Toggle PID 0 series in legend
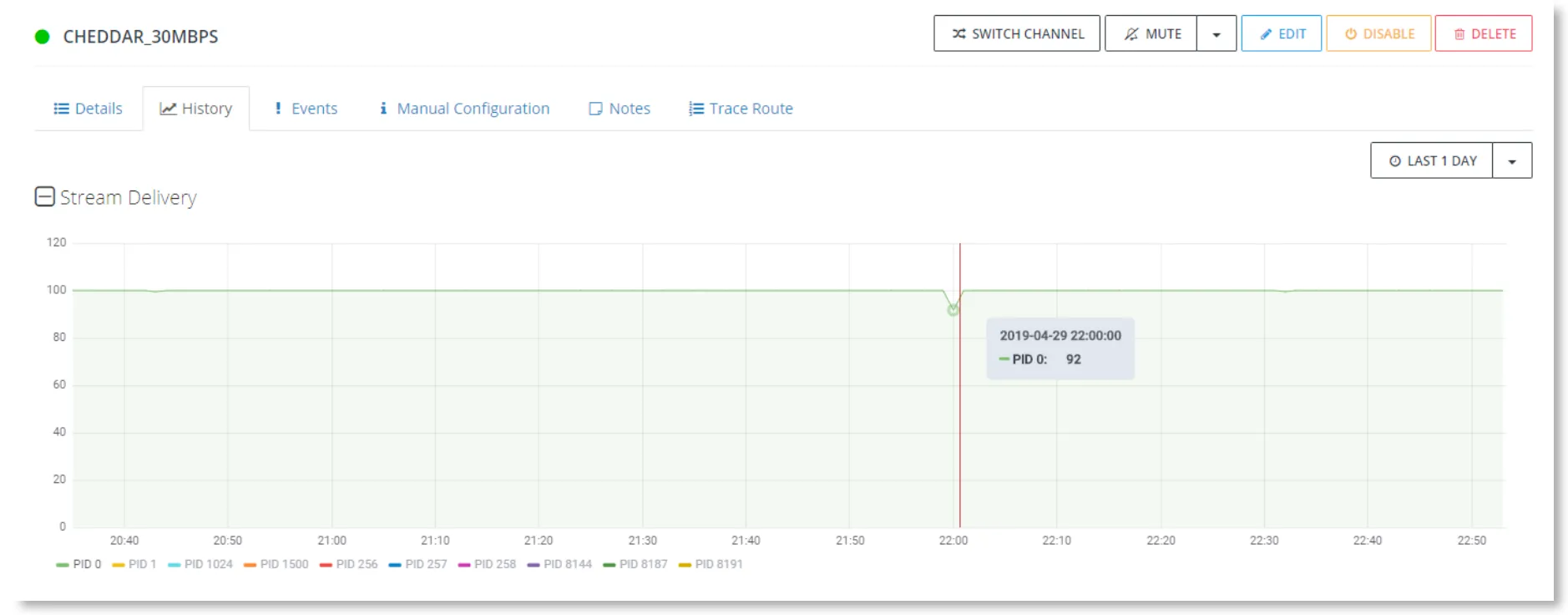The image size is (1568, 615). tap(78, 565)
